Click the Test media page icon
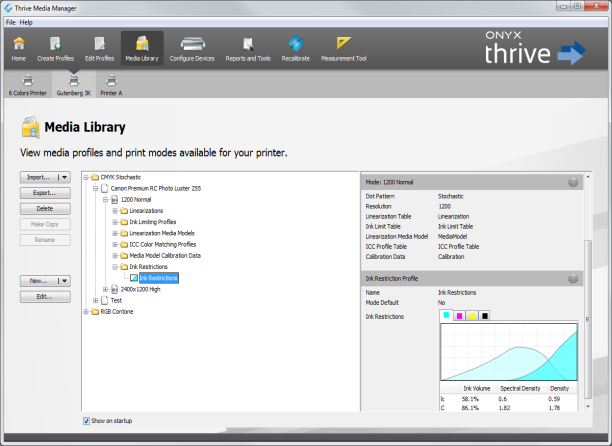The height and width of the screenshot is (446, 612). [x=104, y=300]
